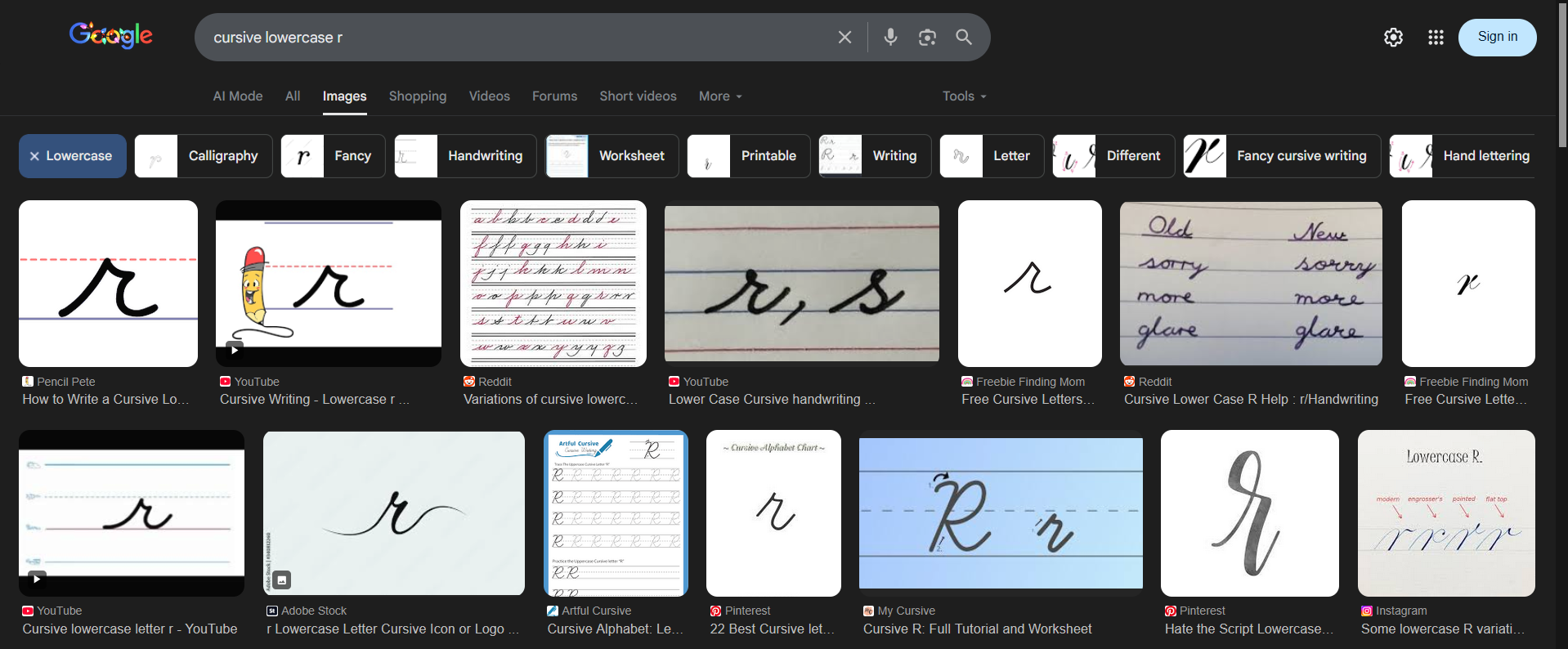This screenshot has width=1568, height=649.
Task: Submit search with the magnifying glass icon
Action: [x=964, y=37]
